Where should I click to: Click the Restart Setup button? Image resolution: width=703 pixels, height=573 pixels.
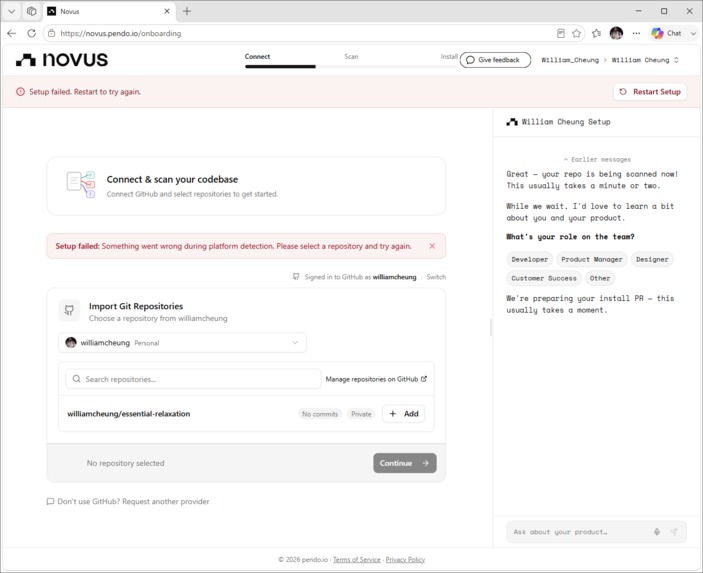tap(650, 92)
